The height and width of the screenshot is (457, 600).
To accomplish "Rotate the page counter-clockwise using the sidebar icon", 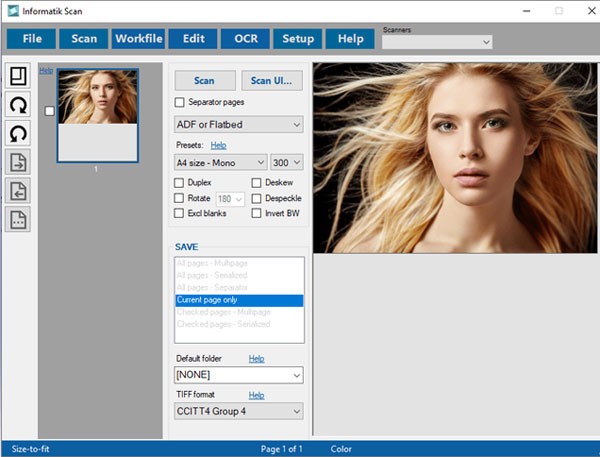I will pos(19,134).
